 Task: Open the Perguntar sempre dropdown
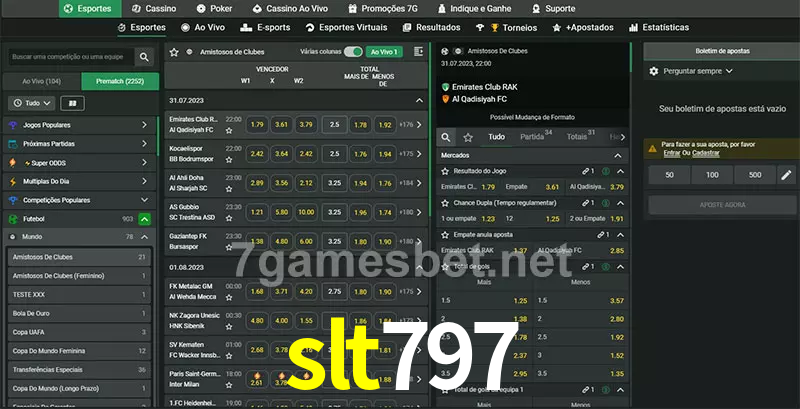[697, 71]
